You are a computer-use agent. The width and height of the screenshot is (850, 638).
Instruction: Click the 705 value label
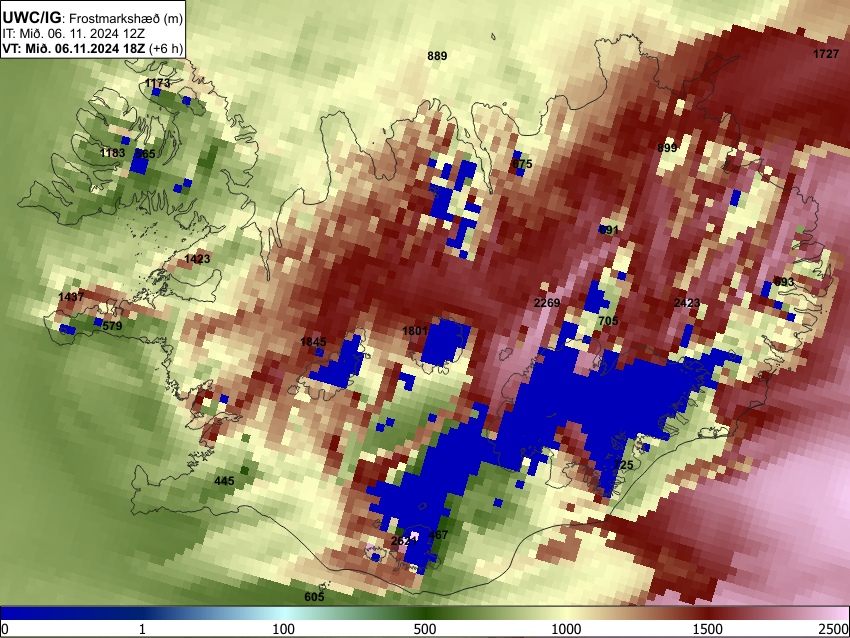(608, 321)
